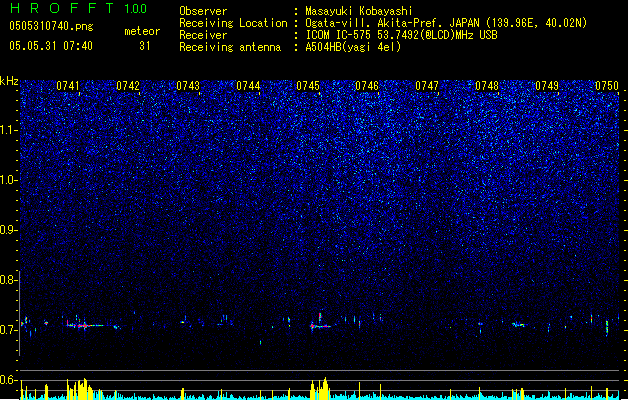Screen dimensions: 629x400
Task: Click the 0744 time marker
Action: coord(248,86)
